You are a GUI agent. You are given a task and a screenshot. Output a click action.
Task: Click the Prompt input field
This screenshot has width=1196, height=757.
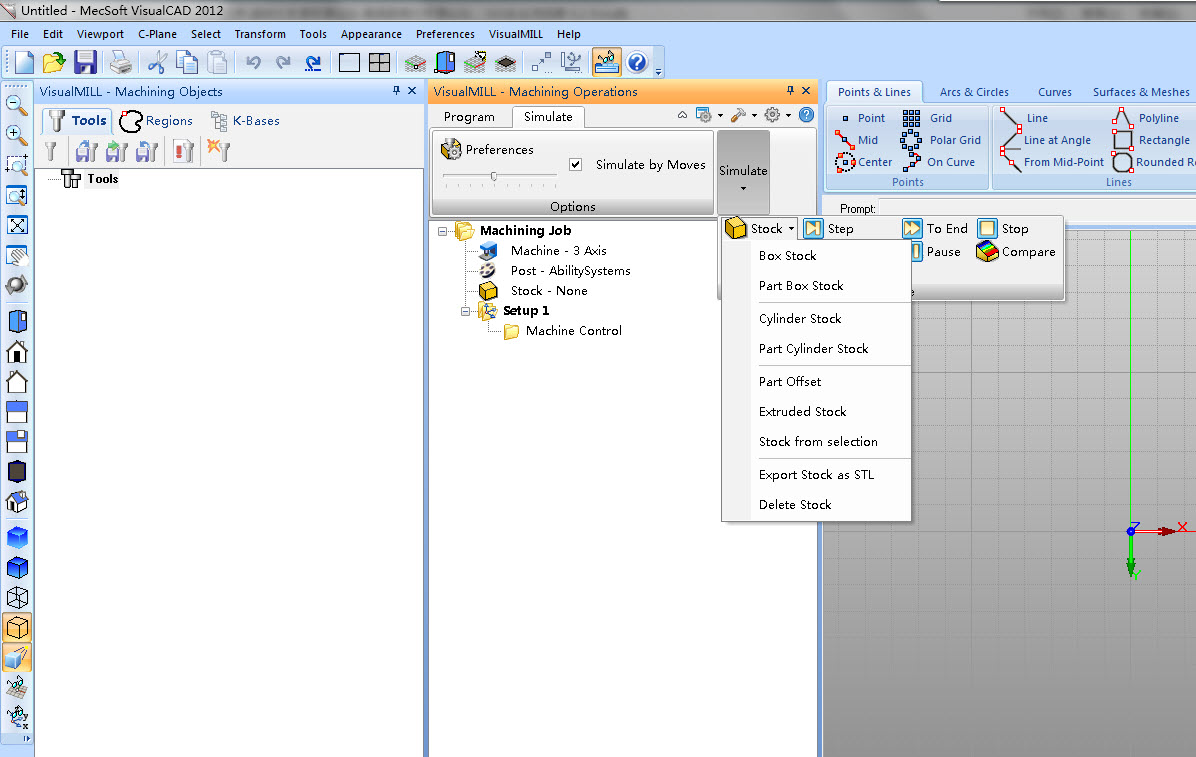(1036, 208)
